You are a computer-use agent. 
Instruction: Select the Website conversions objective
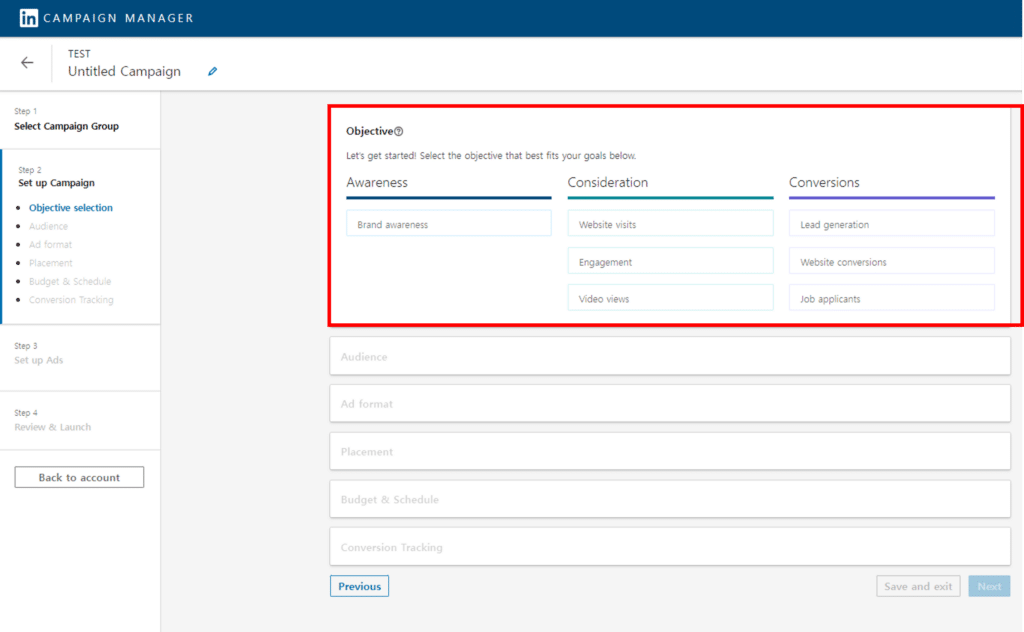pos(891,261)
